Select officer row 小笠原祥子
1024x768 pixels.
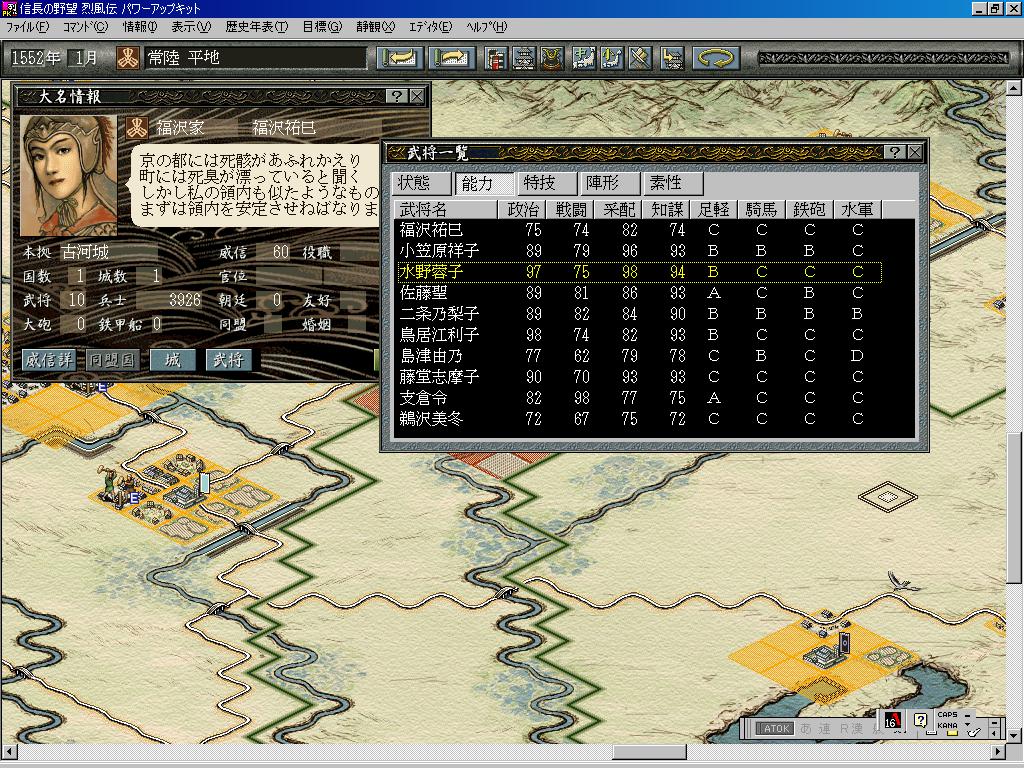pos(640,251)
